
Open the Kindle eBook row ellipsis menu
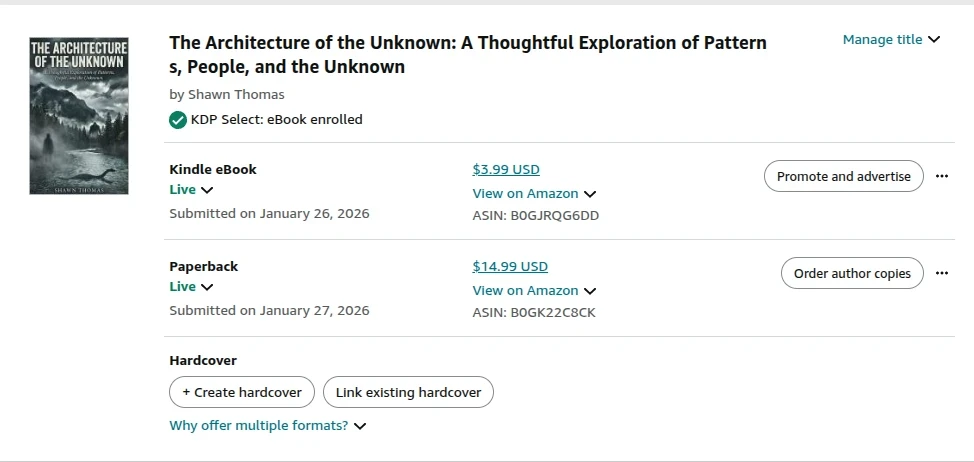click(x=941, y=176)
